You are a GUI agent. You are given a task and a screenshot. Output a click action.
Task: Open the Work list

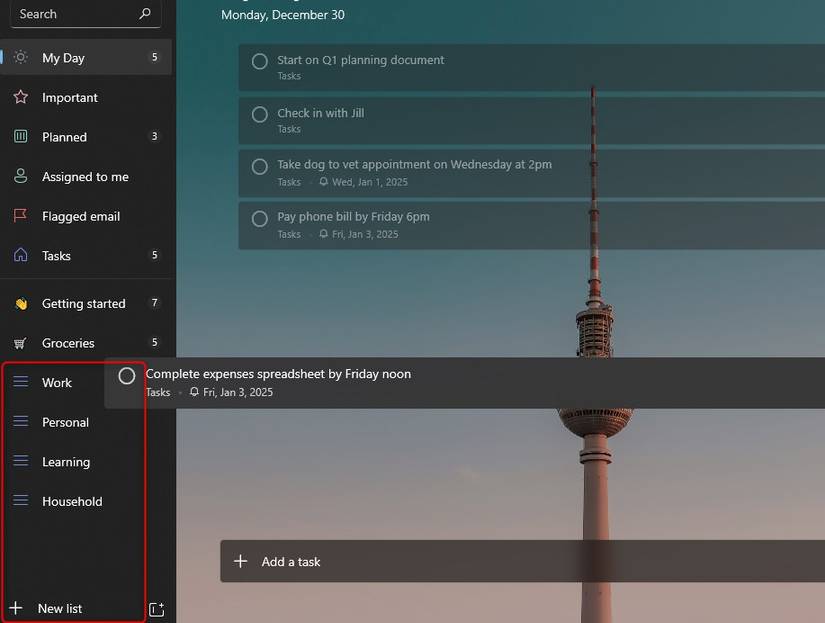point(56,382)
